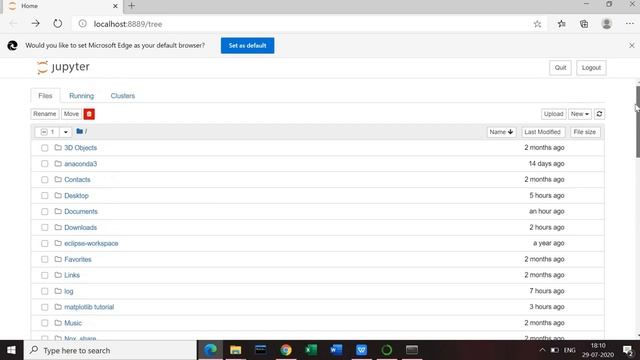Screen dimensions: 640x360
Task: Quit the Jupyter server
Action: pyautogui.click(x=560, y=67)
